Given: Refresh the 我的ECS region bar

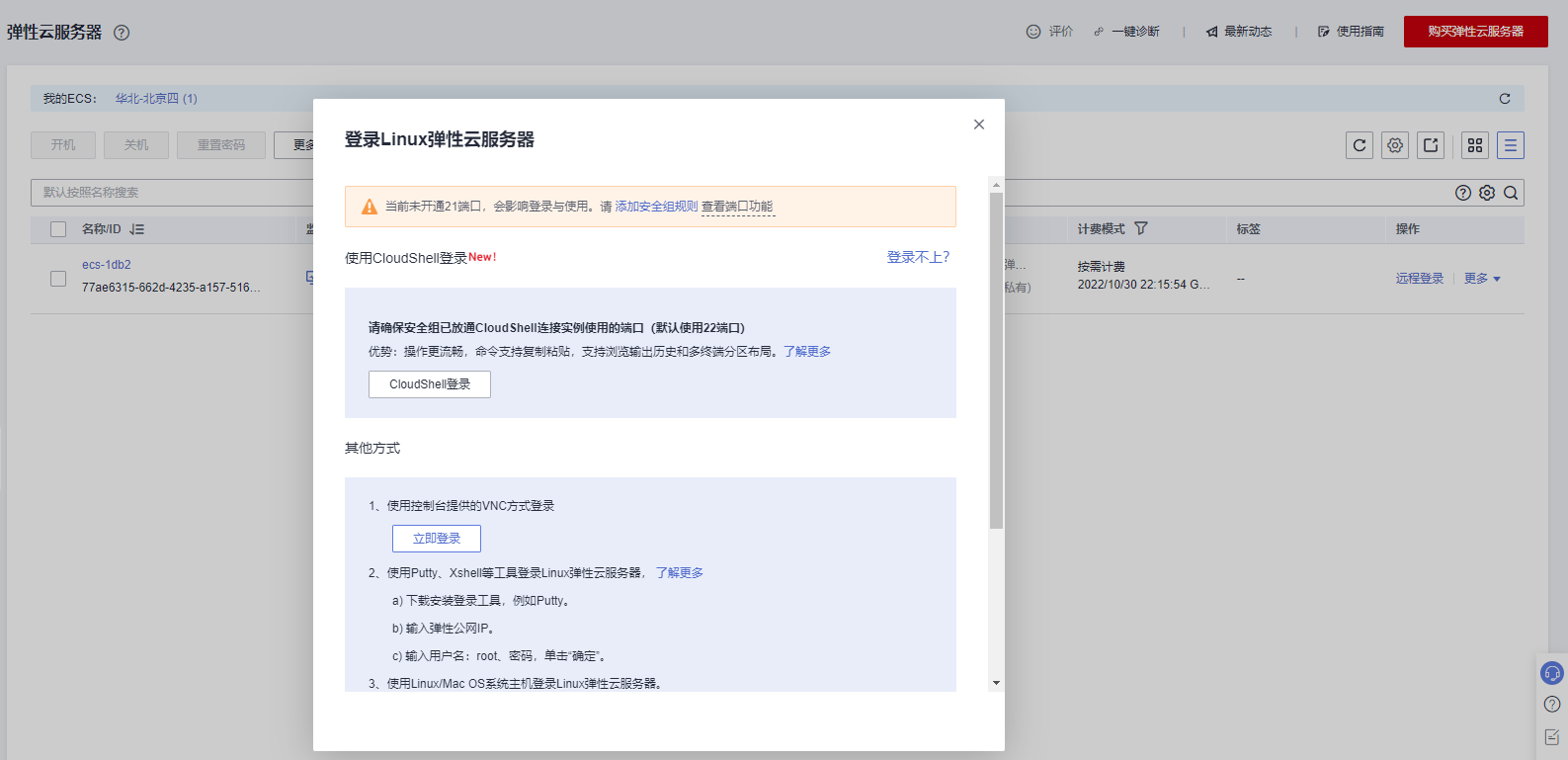Looking at the screenshot, I should (1505, 99).
